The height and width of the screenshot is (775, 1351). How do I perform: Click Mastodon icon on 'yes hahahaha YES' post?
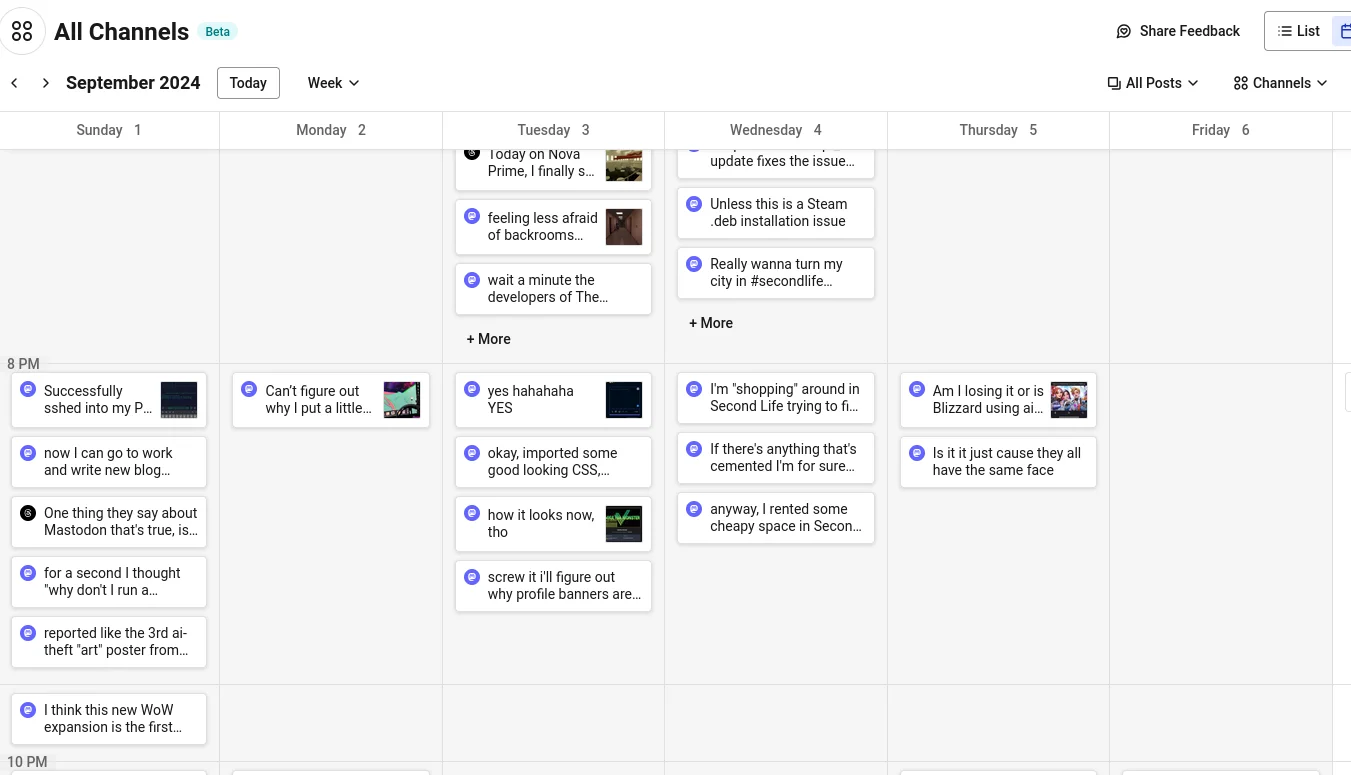(x=472, y=390)
